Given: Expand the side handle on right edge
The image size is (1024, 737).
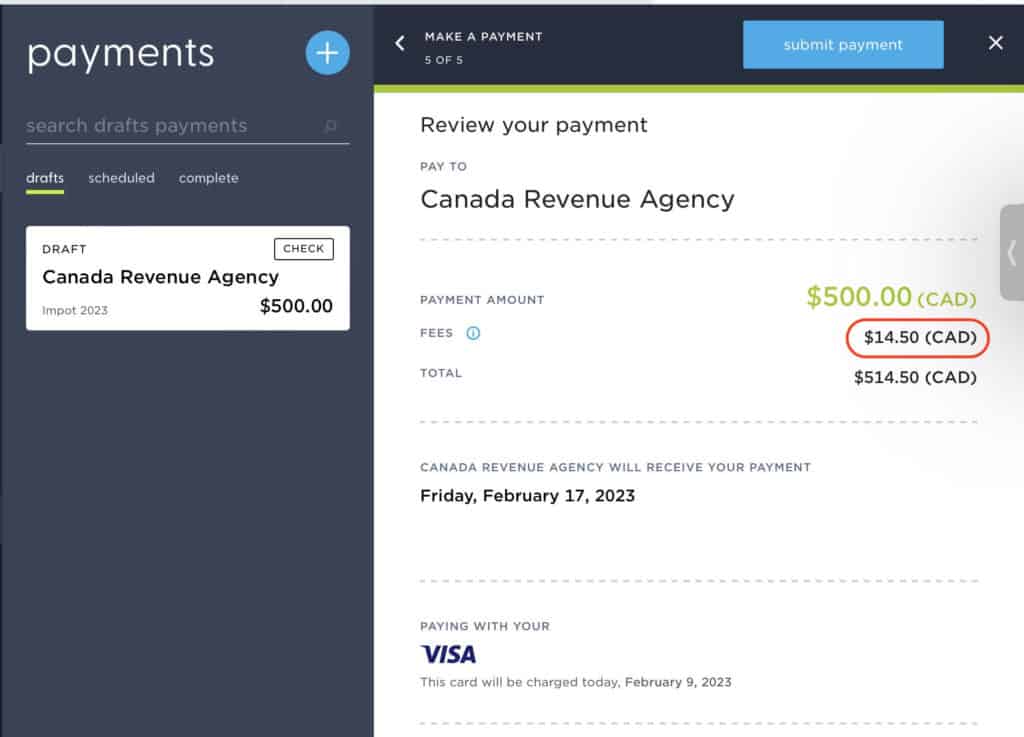Looking at the screenshot, I should (1011, 252).
